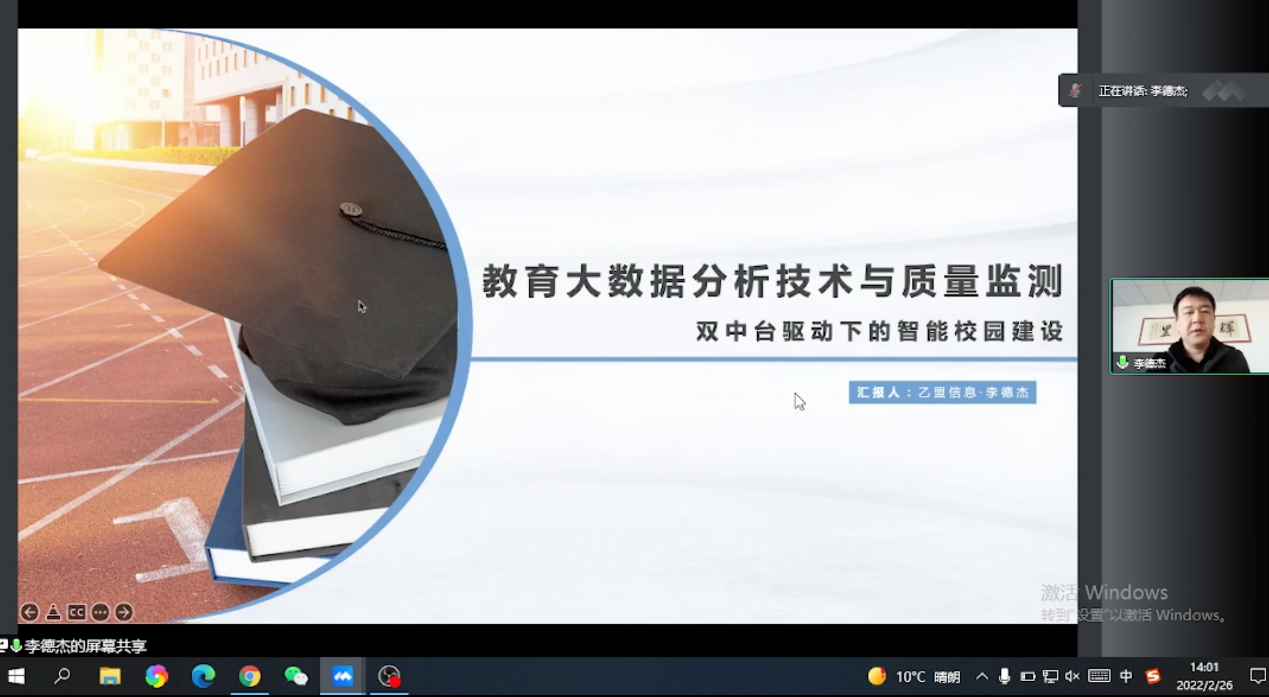Click the 10°C 晴朗 weather text

click(x=928, y=677)
